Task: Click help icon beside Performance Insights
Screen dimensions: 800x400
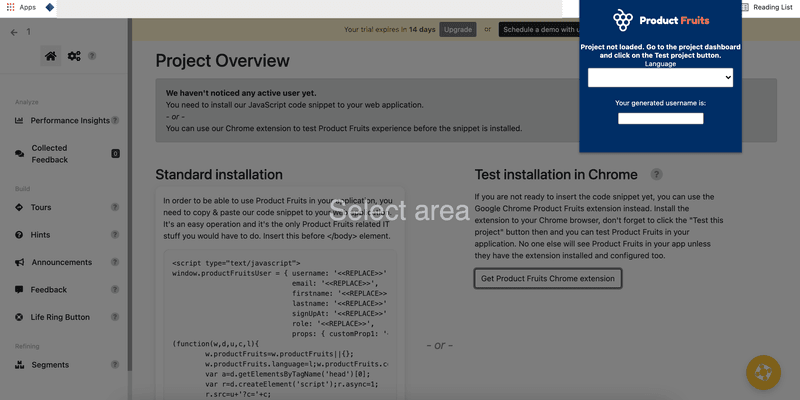Action: pyautogui.click(x=115, y=121)
